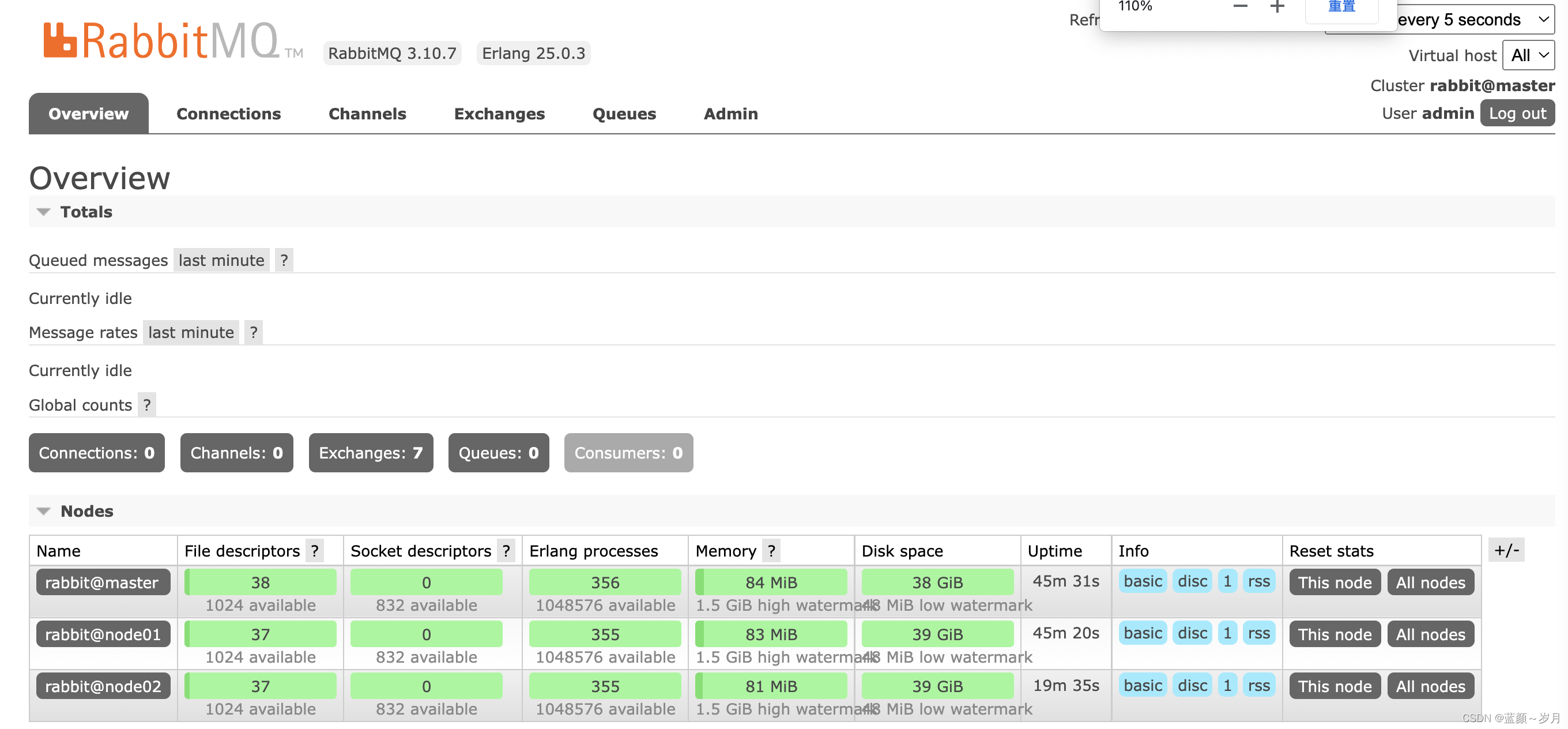Screen dimensions: 1568x729
Task: Click the rss tag in rabbit@master row
Action: (x=1258, y=581)
